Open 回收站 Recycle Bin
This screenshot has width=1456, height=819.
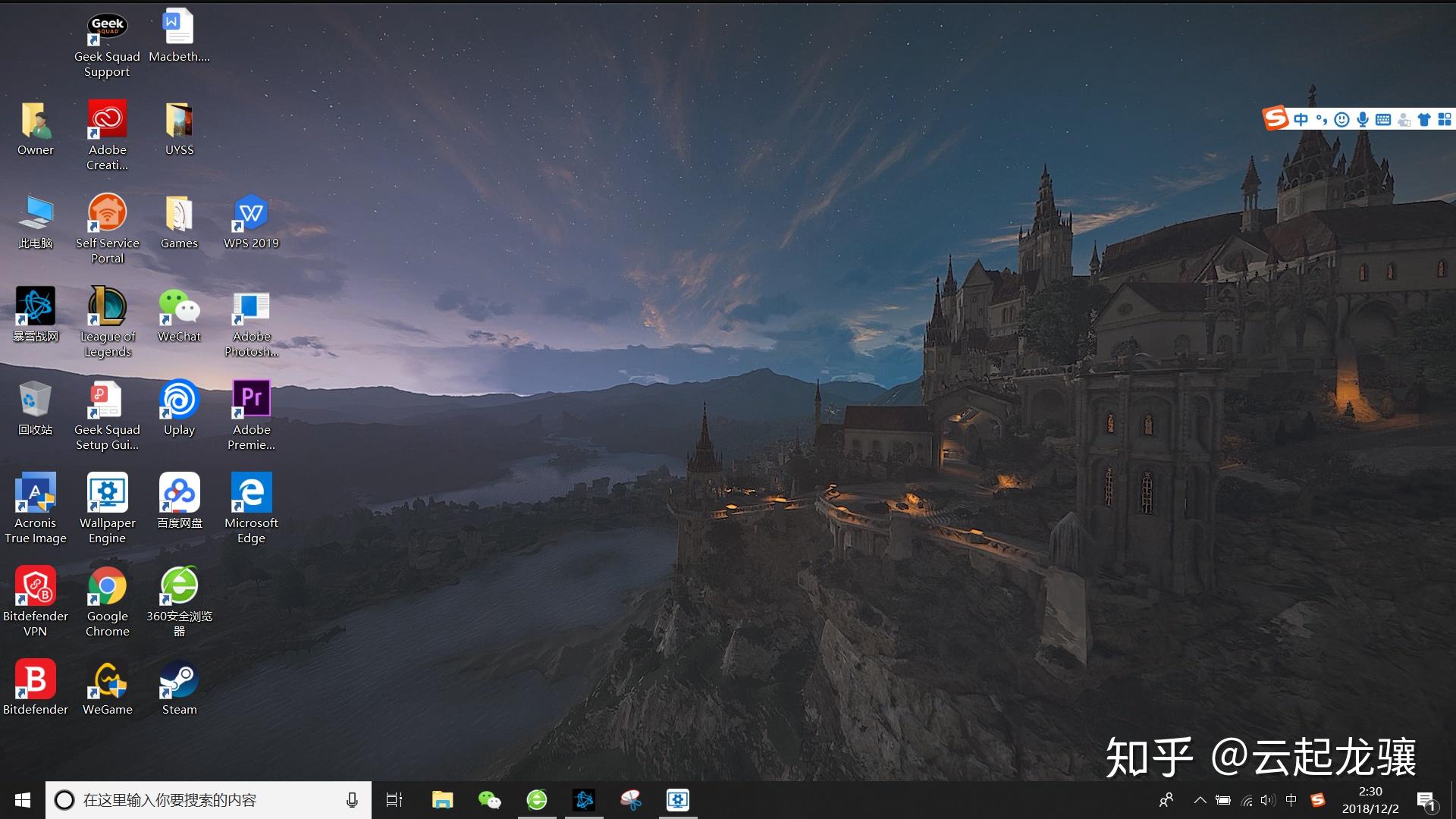(36, 409)
